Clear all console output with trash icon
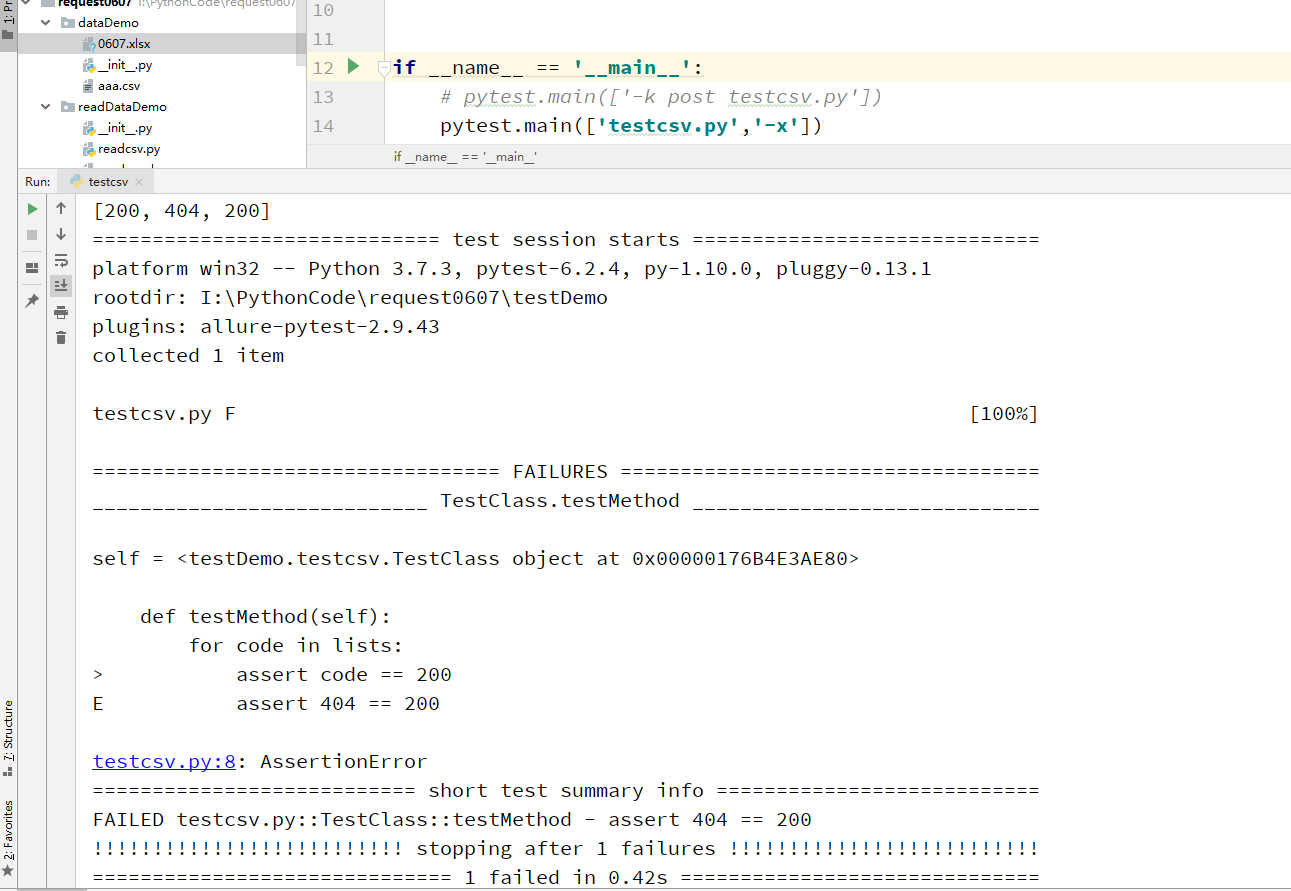 point(61,338)
